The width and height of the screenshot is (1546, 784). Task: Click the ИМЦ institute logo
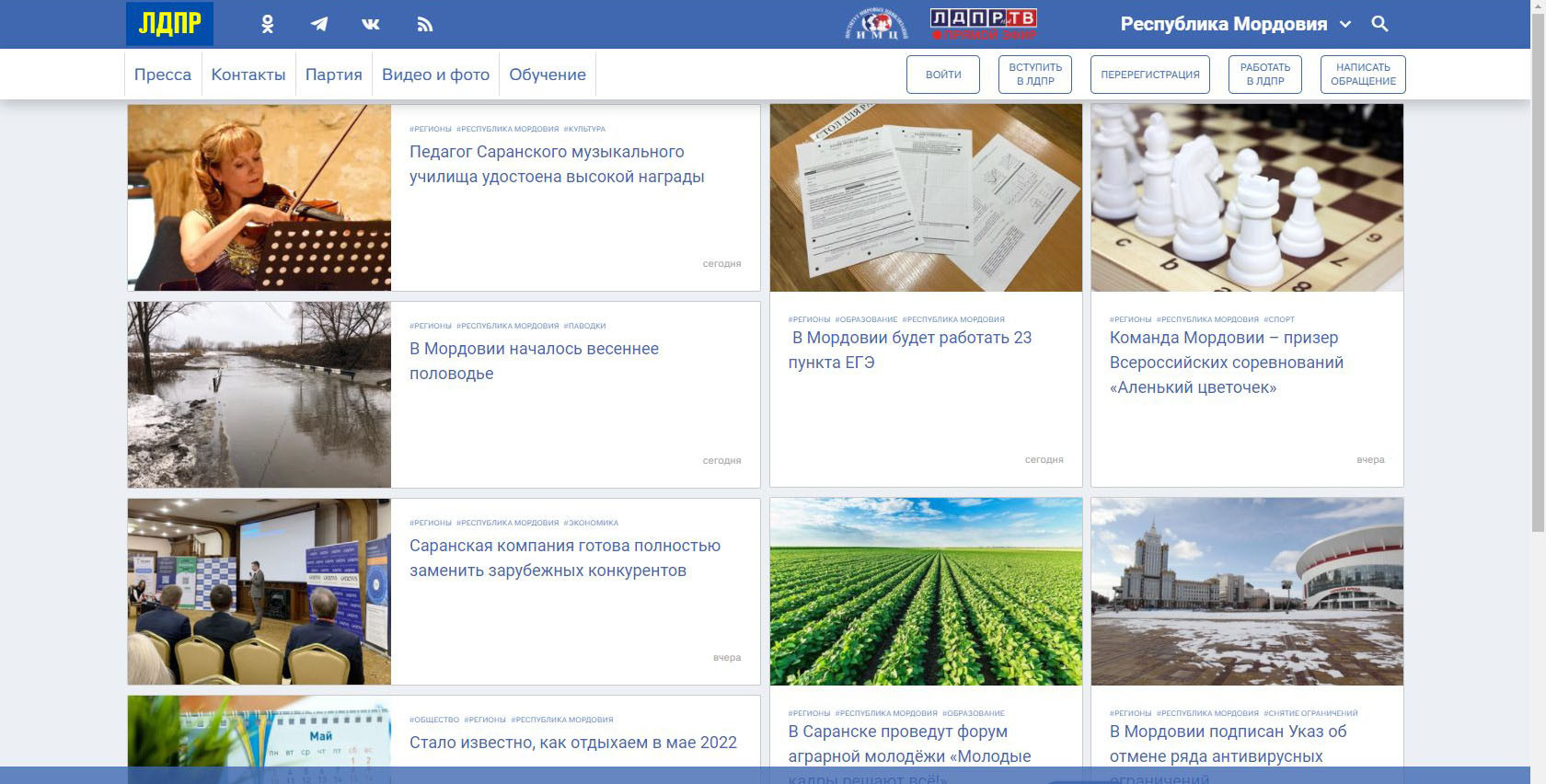876,25
